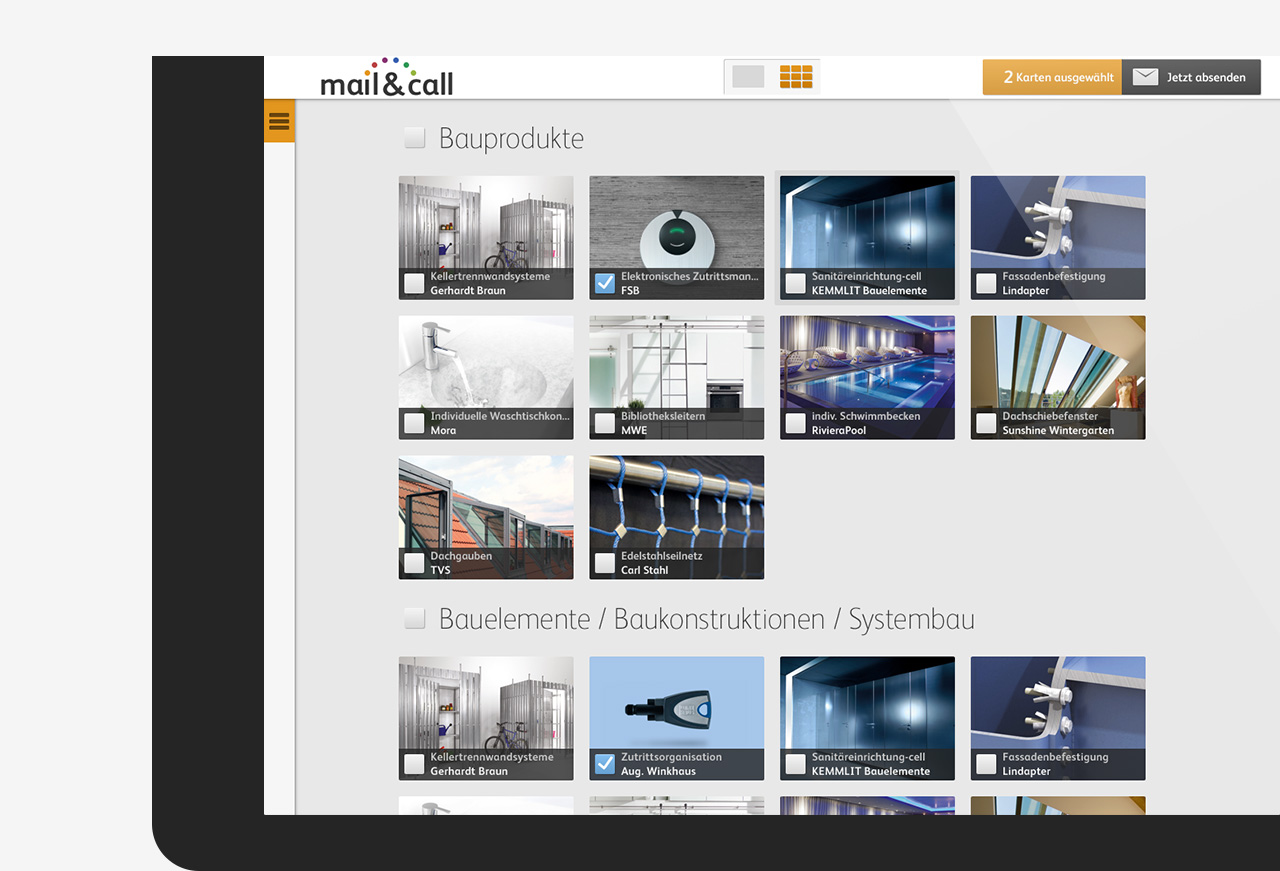Click TVS manufacturer label
The width and height of the screenshot is (1280, 871).
pos(441,571)
